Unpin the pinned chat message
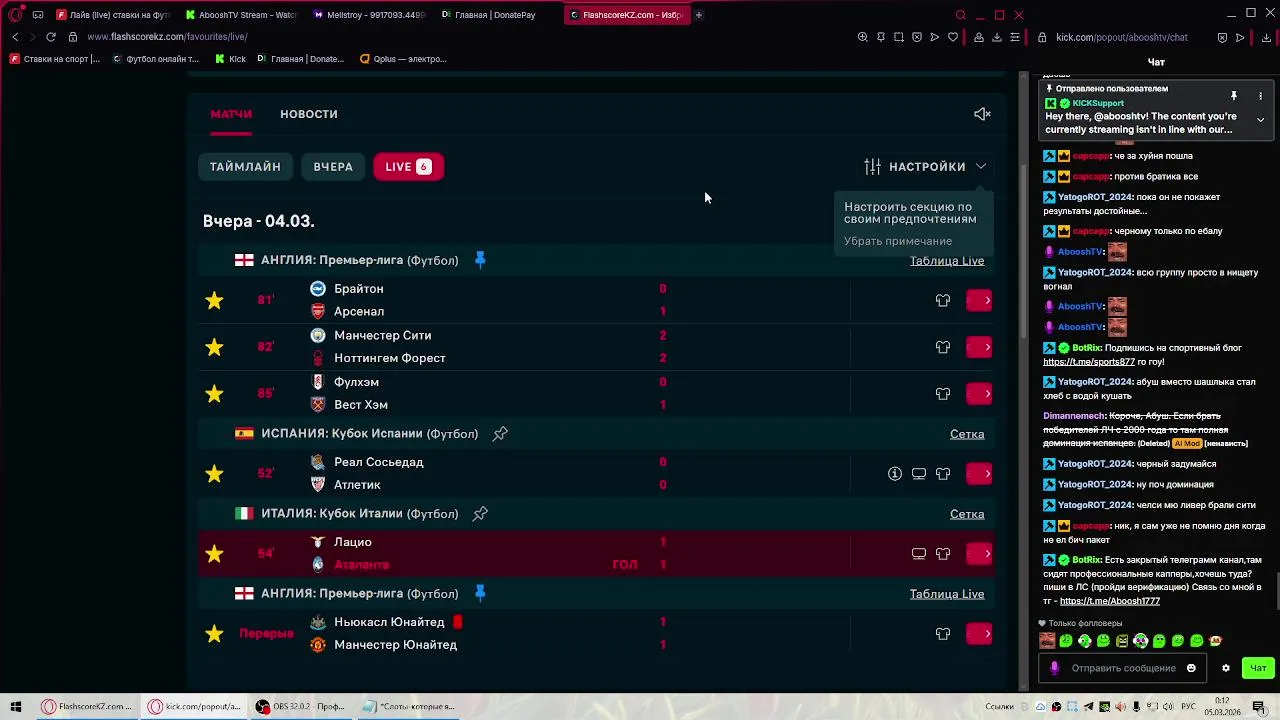Viewport: 1280px width, 720px height. click(1234, 96)
